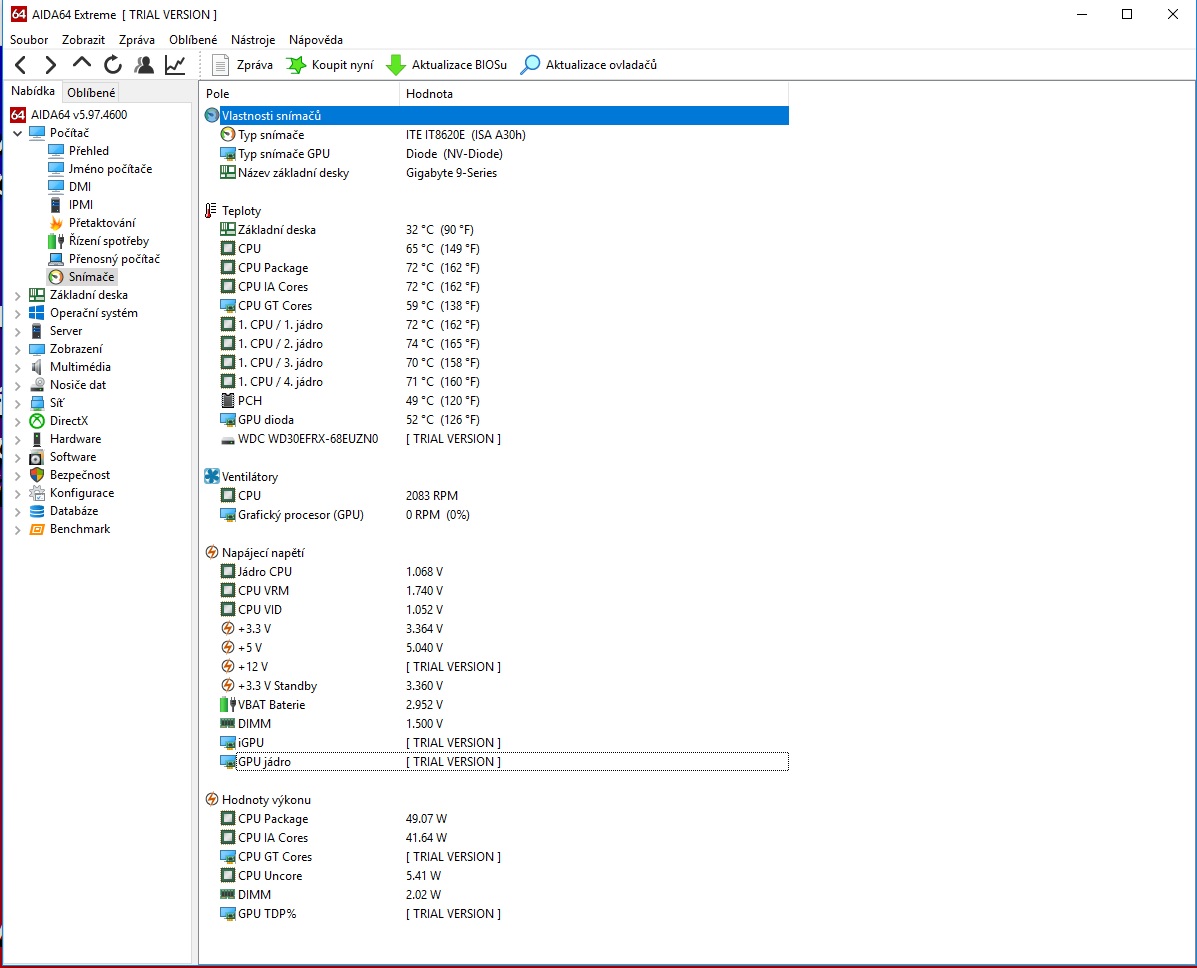
Task: Refresh the sensor readings
Action: [x=113, y=65]
